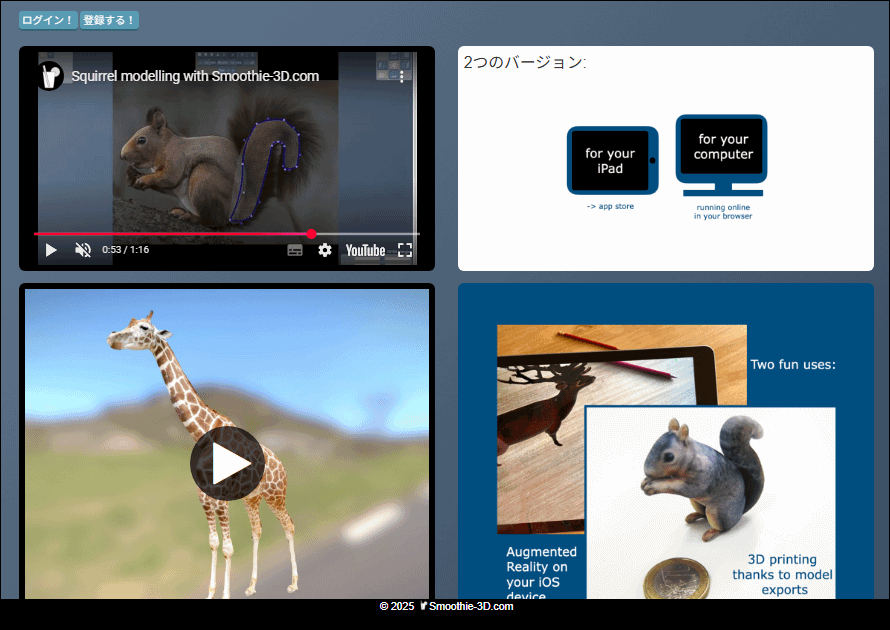Click the 0:53 / 1:16 time display
The width and height of the screenshot is (890, 630).
click(125, 250)
